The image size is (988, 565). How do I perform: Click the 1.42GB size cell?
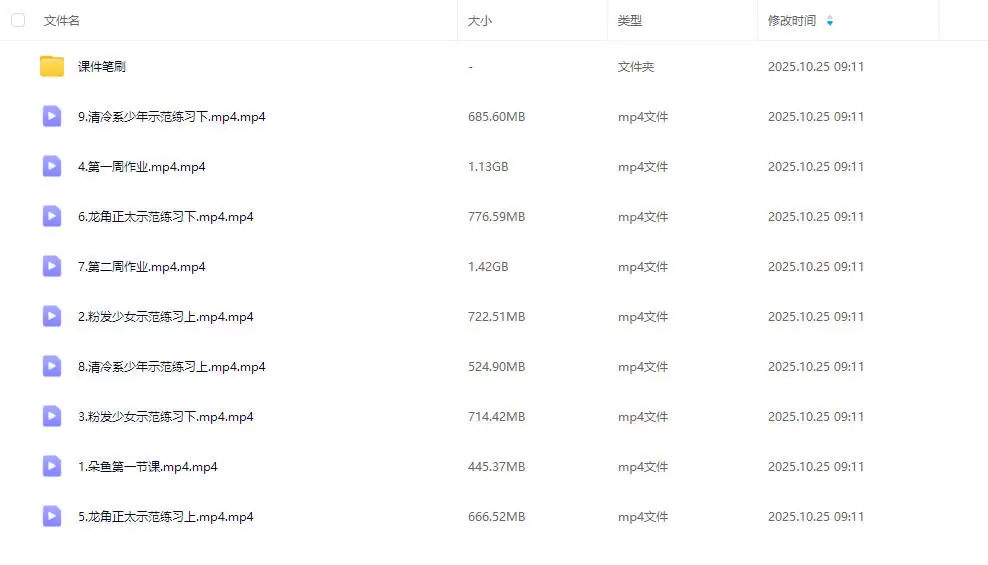click(488, 267)
